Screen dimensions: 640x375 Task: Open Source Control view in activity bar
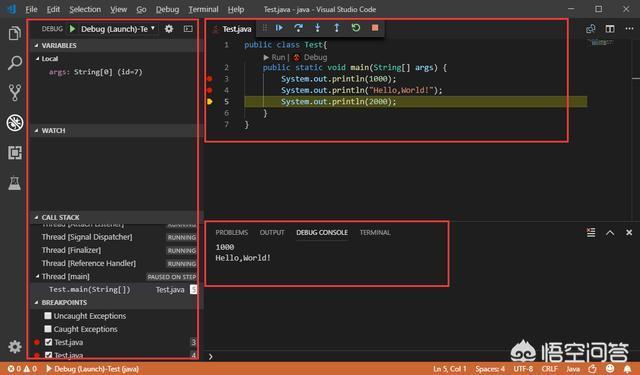[15, 93]
